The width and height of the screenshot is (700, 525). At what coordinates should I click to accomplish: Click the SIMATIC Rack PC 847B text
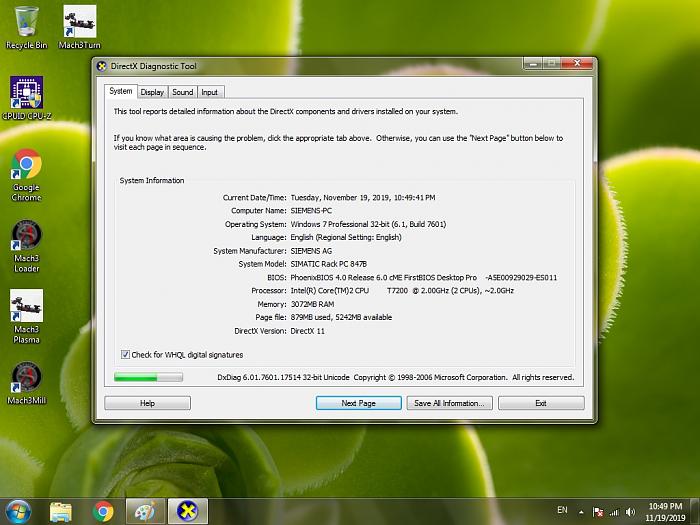tap(329, 264)
